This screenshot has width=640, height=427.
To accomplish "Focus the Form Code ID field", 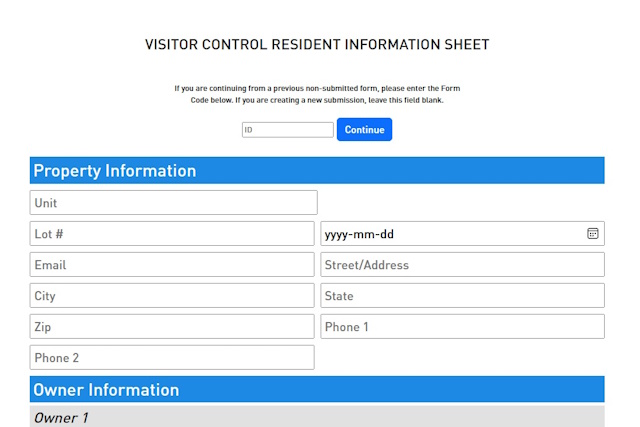I will [288, 130].
